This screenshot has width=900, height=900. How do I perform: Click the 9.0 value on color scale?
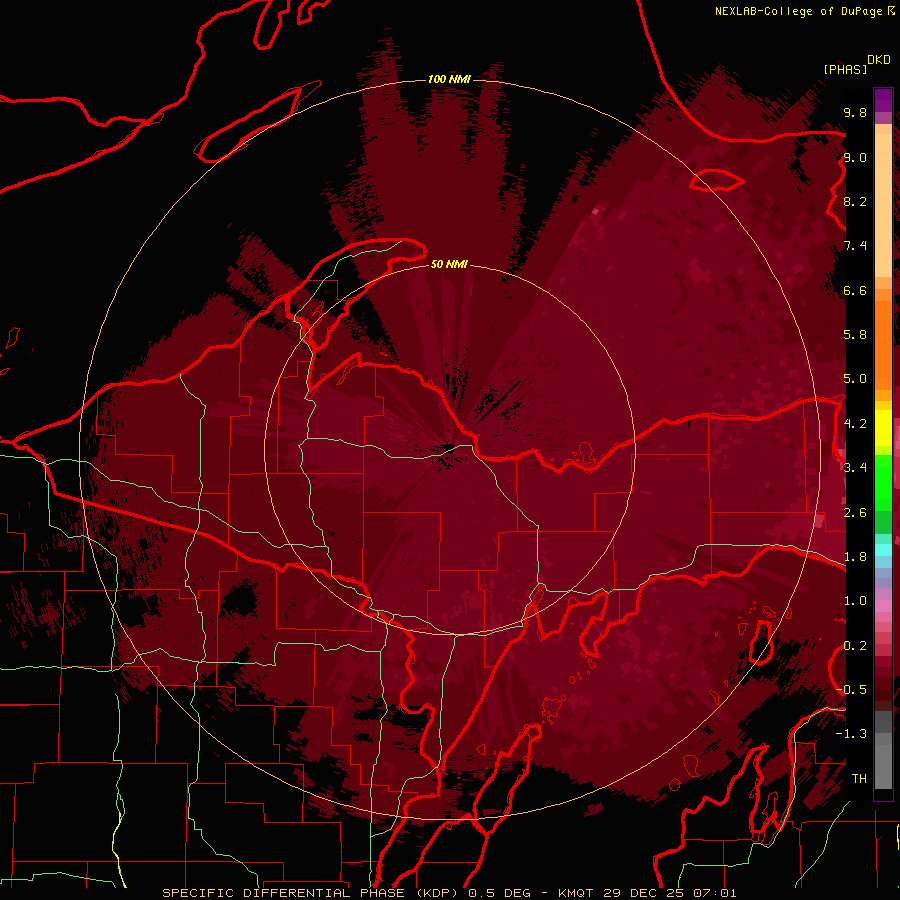coord(855,157)
